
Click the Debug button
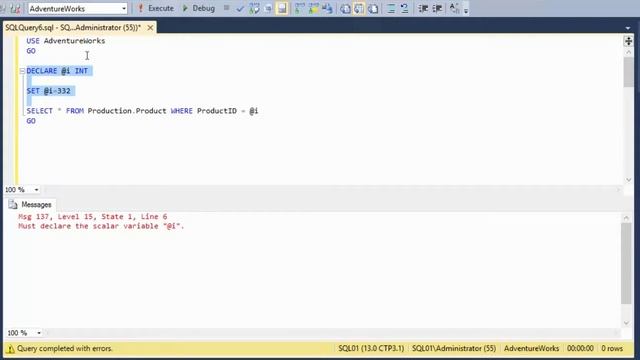pos(198,8)
